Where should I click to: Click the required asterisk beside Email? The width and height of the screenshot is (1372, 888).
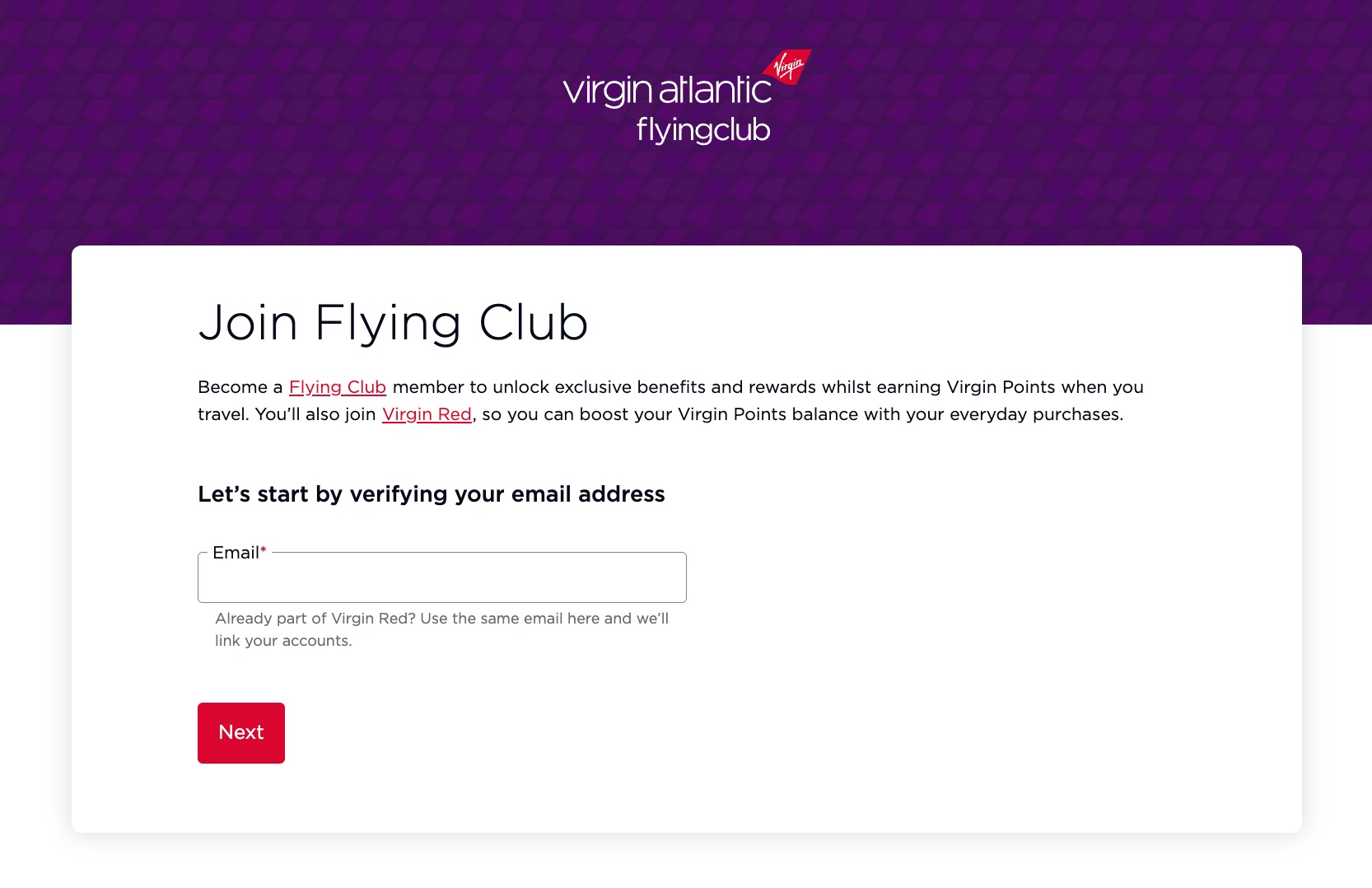pyautogui.click(x=263, y=549)
